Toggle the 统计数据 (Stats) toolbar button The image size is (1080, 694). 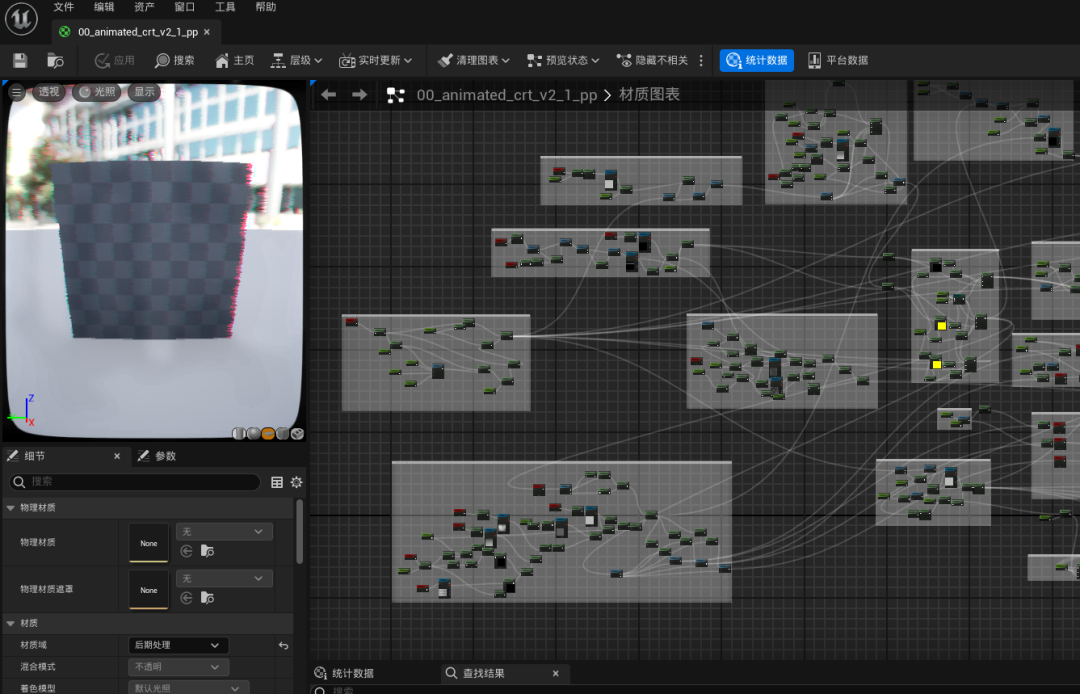tap(757, 61)
